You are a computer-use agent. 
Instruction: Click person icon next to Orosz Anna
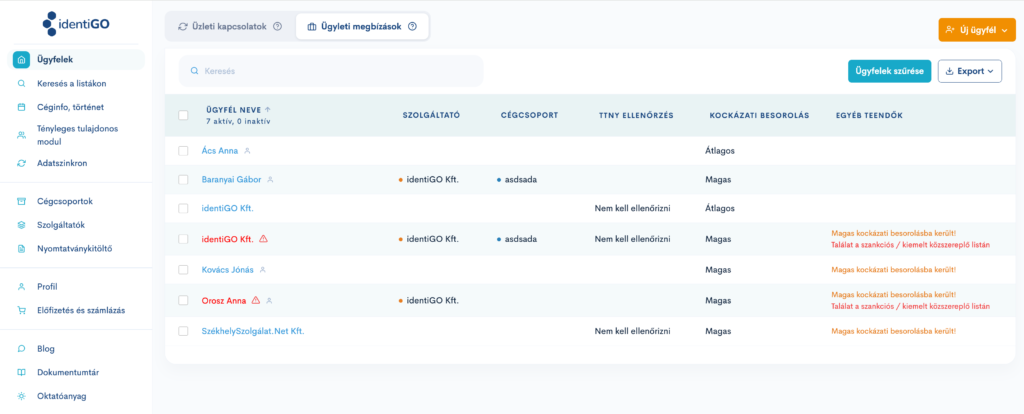pyautogui.click(x=268, y=301)
